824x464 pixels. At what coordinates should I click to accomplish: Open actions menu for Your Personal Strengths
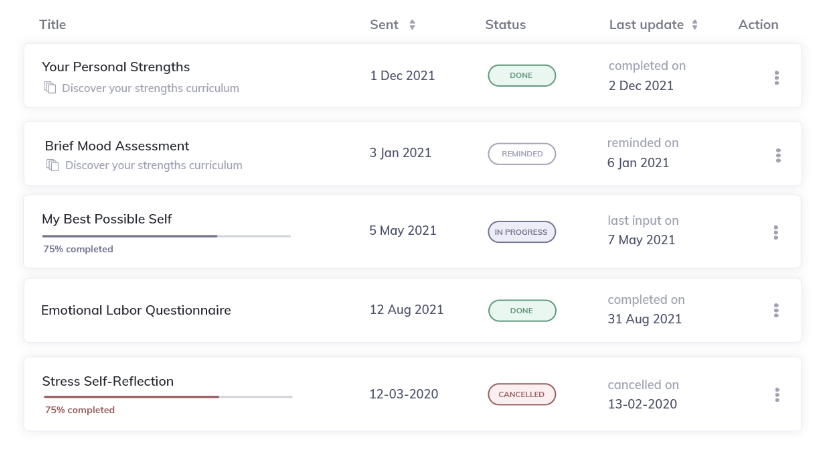pos(777,77)
